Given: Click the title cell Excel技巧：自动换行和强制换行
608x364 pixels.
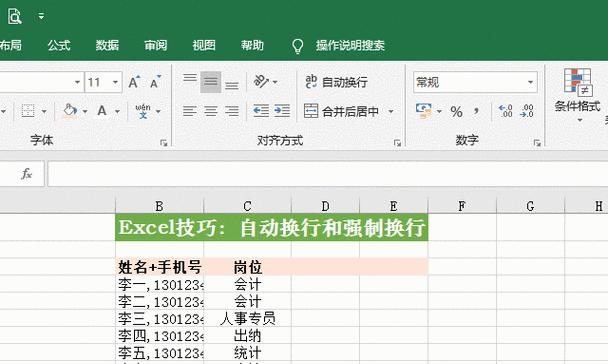Looking at the screenshot, I should pos(271,227).
